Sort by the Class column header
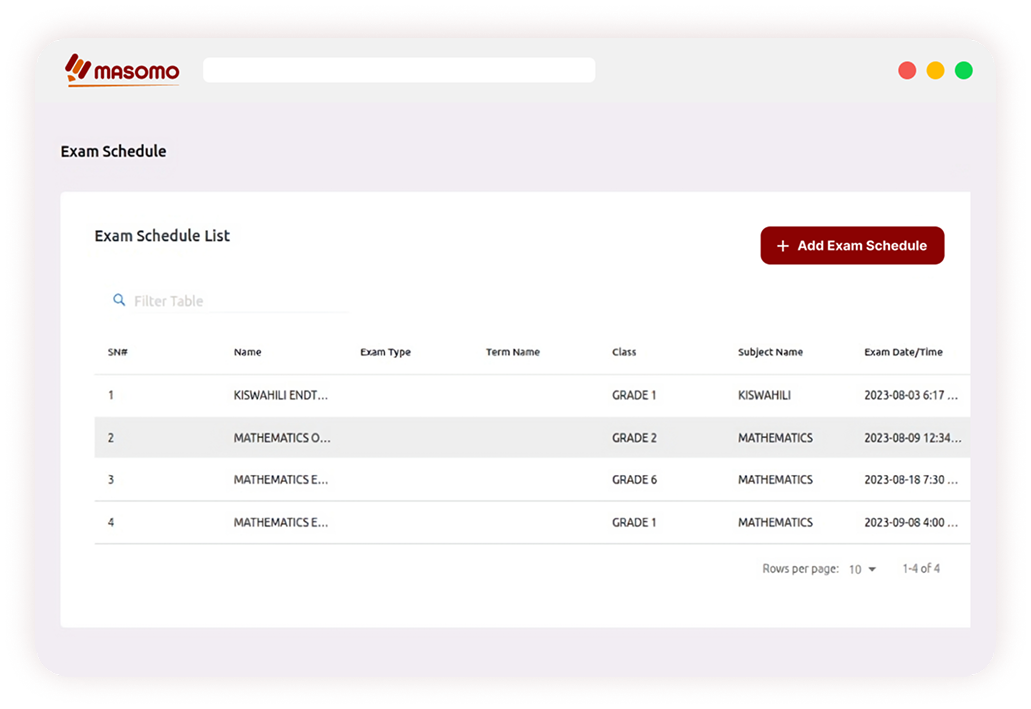This screenshot has height=709, width=1031. pos(624,352)
